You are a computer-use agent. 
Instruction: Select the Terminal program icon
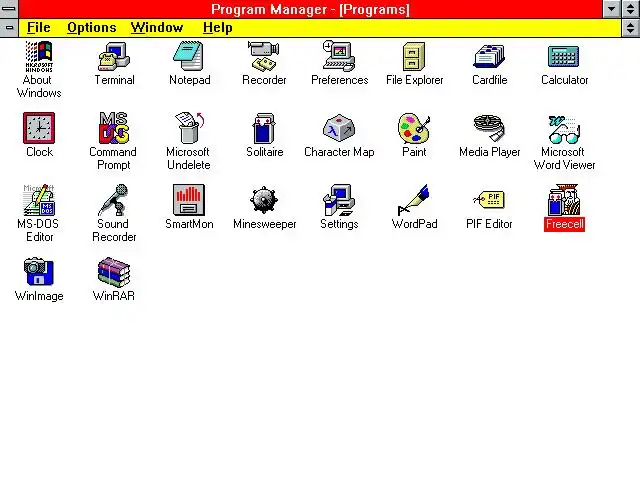114,56
